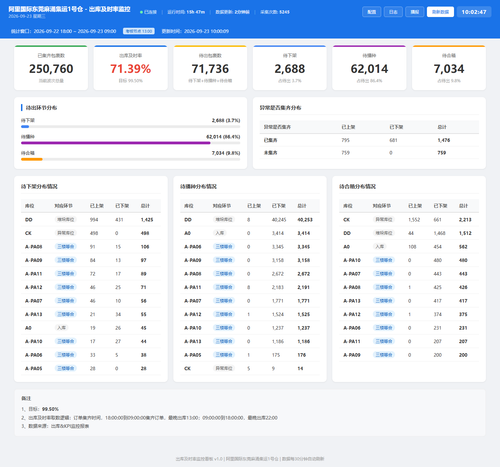Click the A-PA08 row total 3,345

click(x=304, y=247)
